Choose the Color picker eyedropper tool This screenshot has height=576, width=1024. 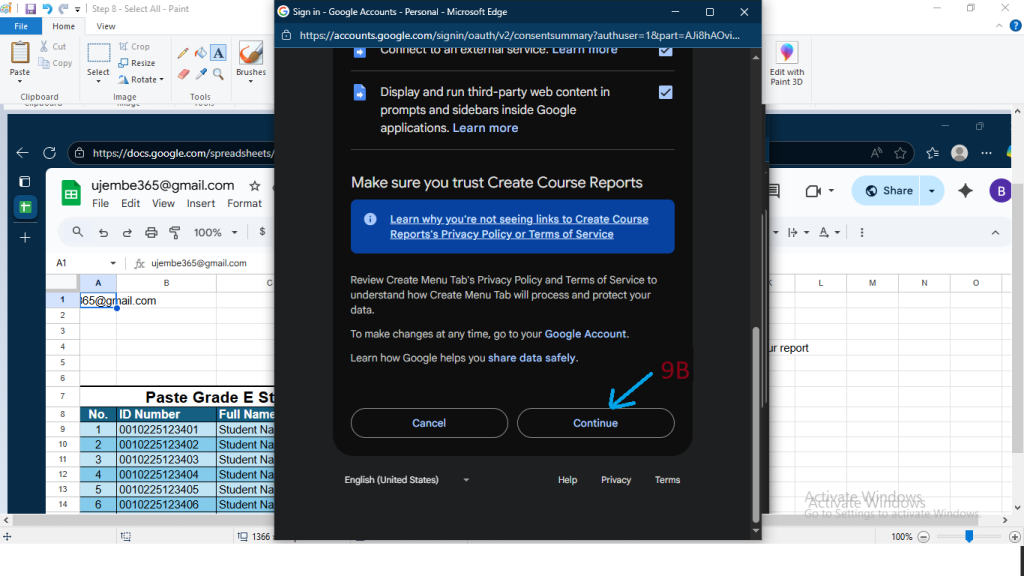coord(200,73)
